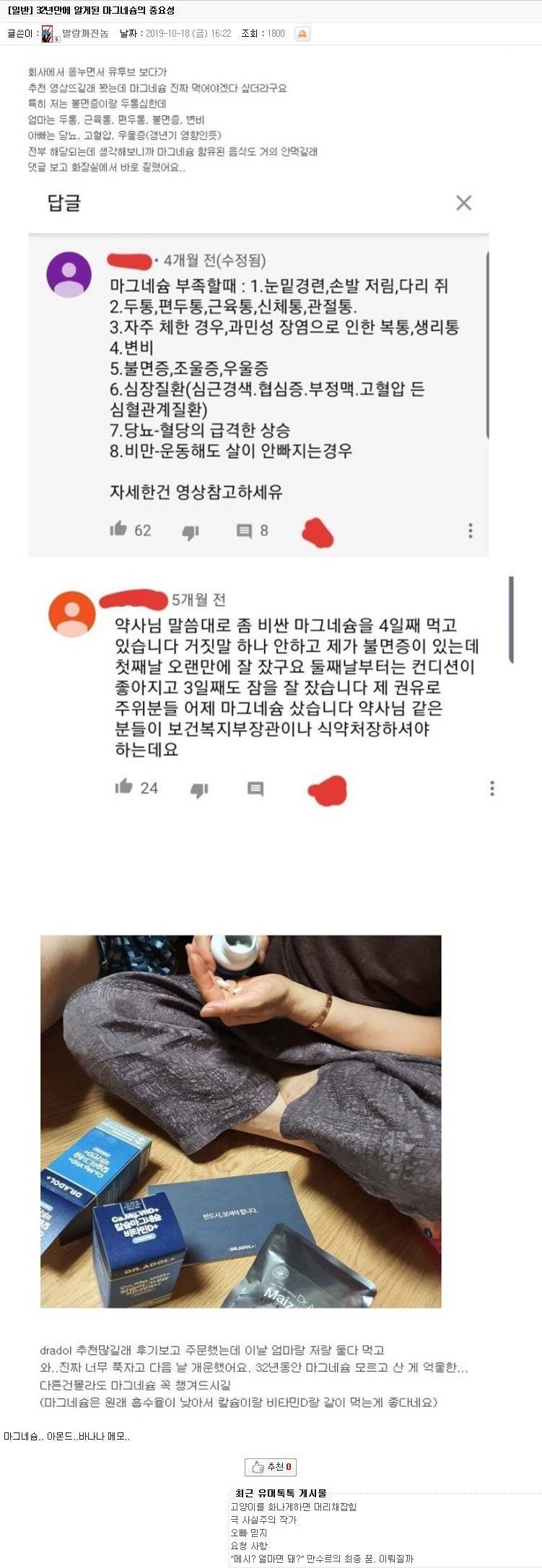Open post 오빠 믿지
The width and height of the screenshot is (542, 1568).
(x=249, y=1533)
